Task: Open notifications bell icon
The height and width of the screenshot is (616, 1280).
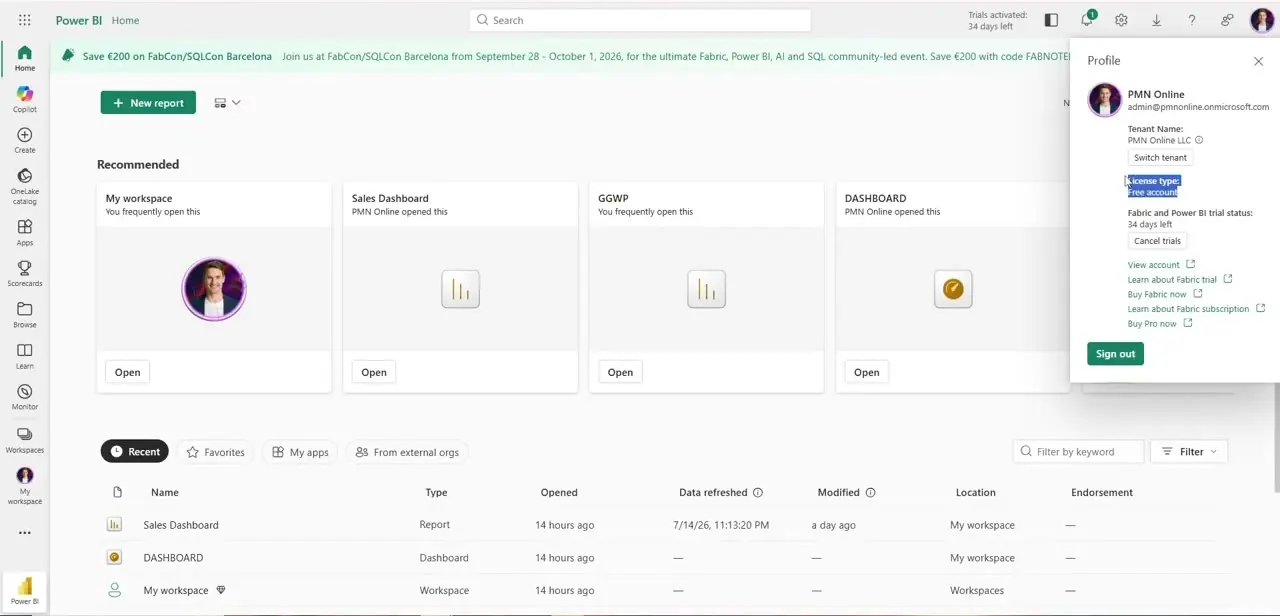Action: click(1087, 20)
